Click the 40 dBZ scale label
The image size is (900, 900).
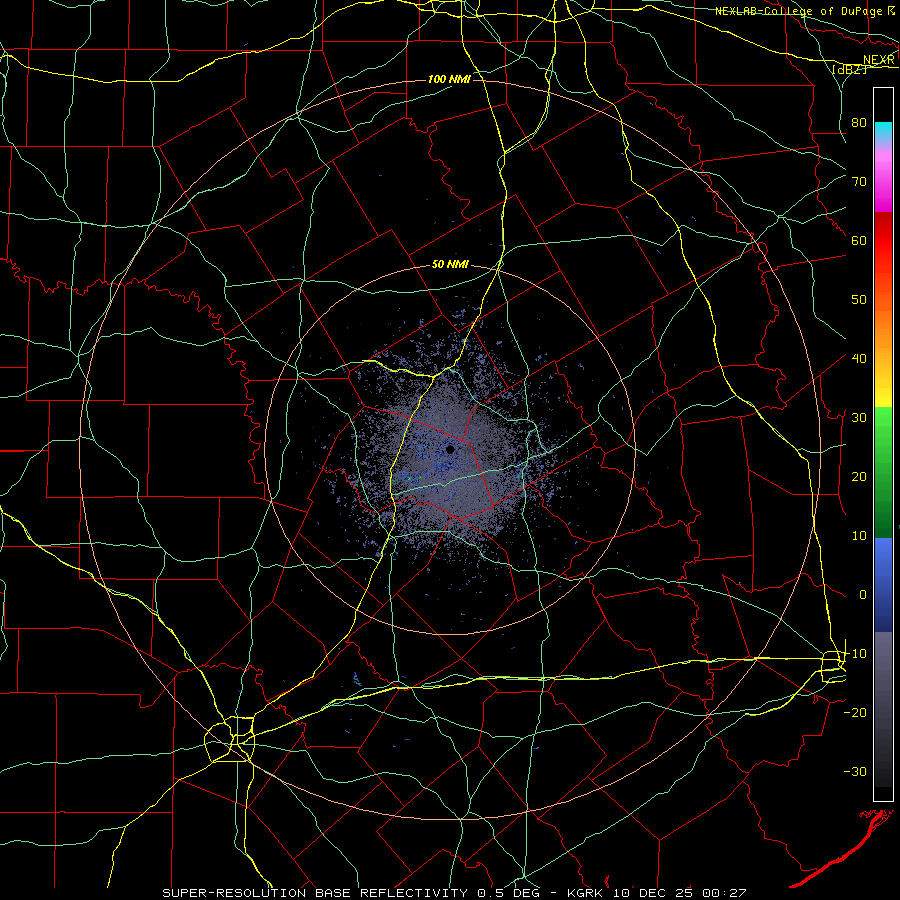tap(859, 358)
